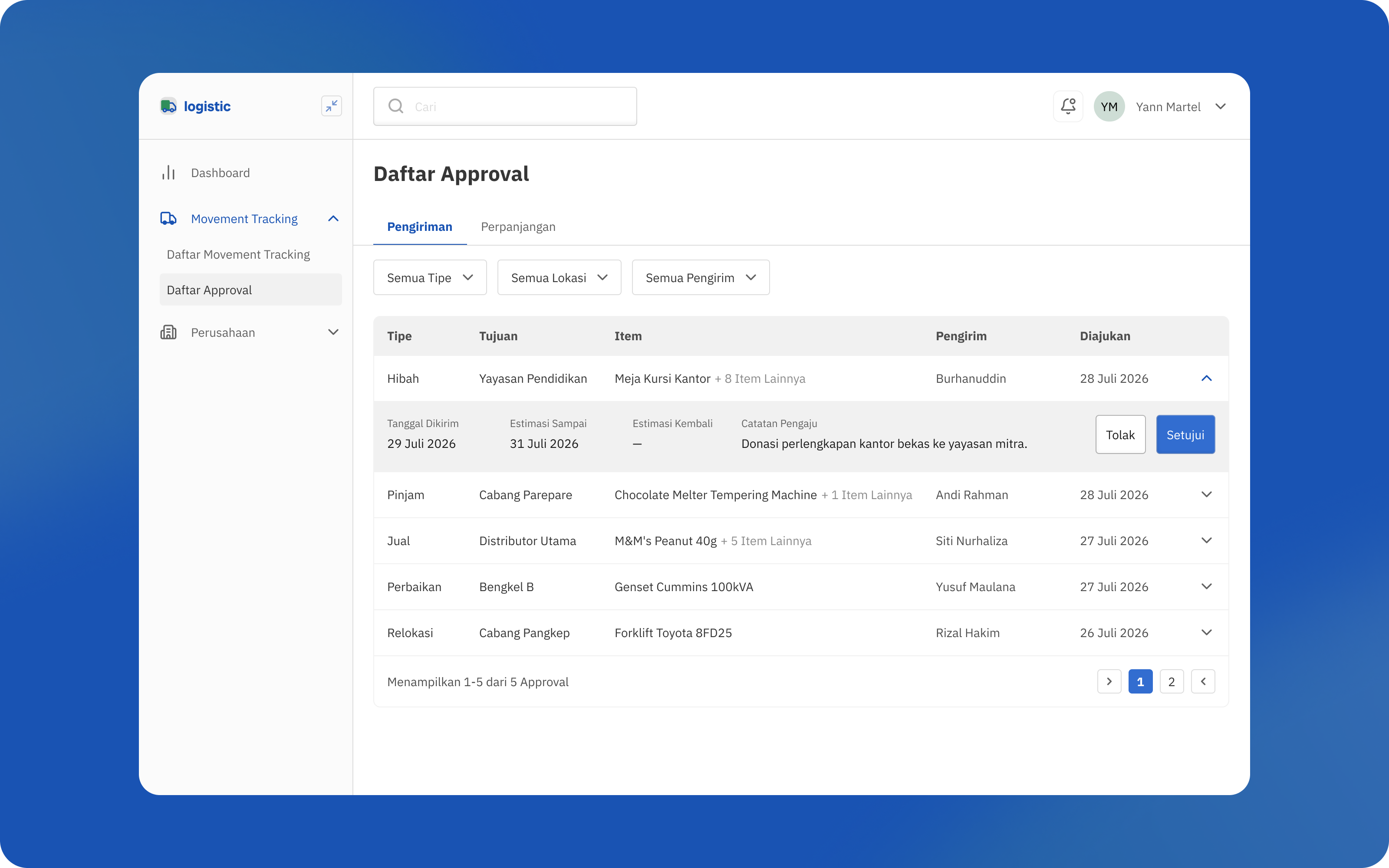Expand the Pinjam Cabang Parepare row
Screen dimensions: 1389x868
tap(1207, 495)
